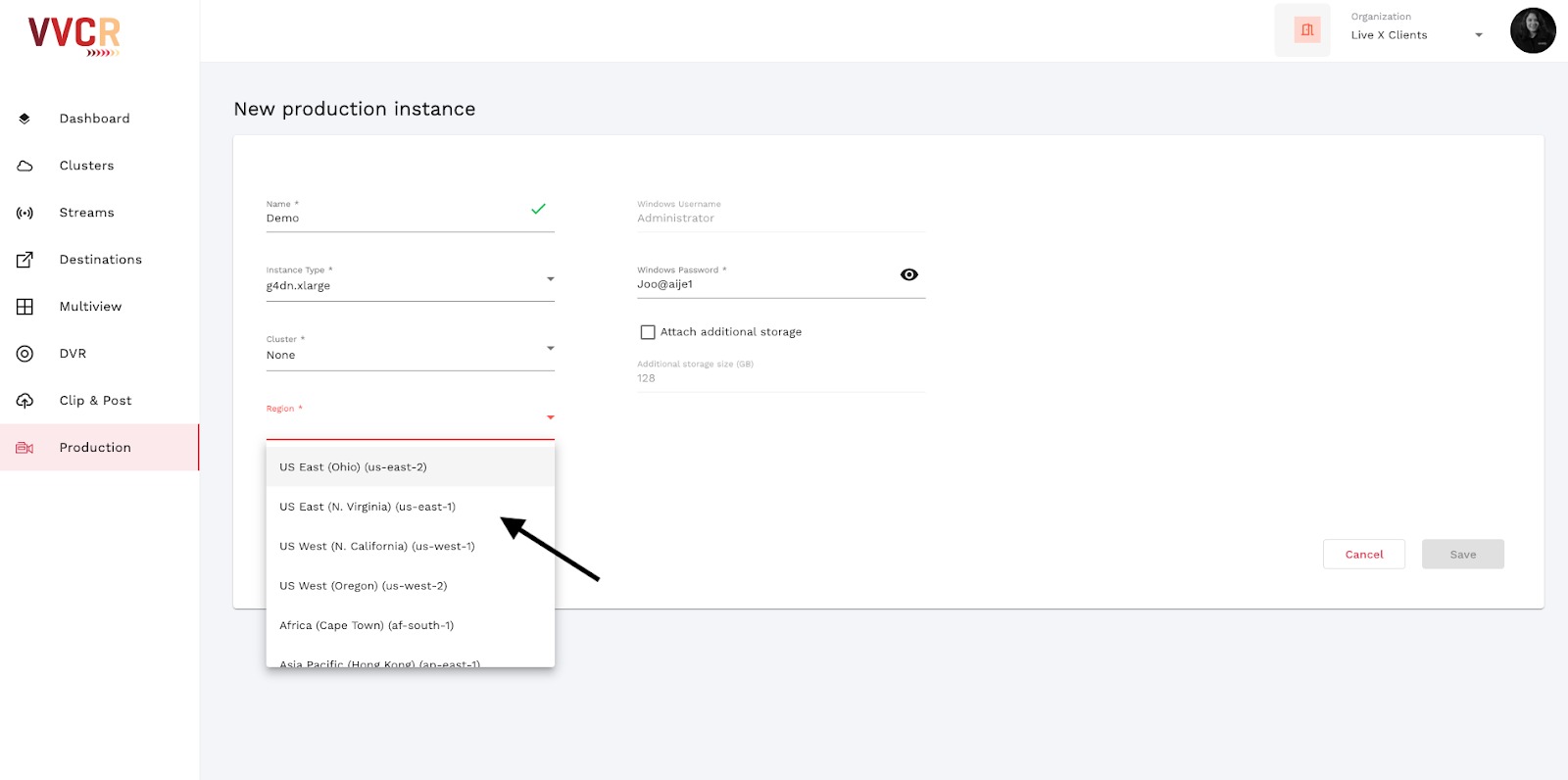Click the Cancel button
1568x780 pixels.
(x=1364, y=554)
